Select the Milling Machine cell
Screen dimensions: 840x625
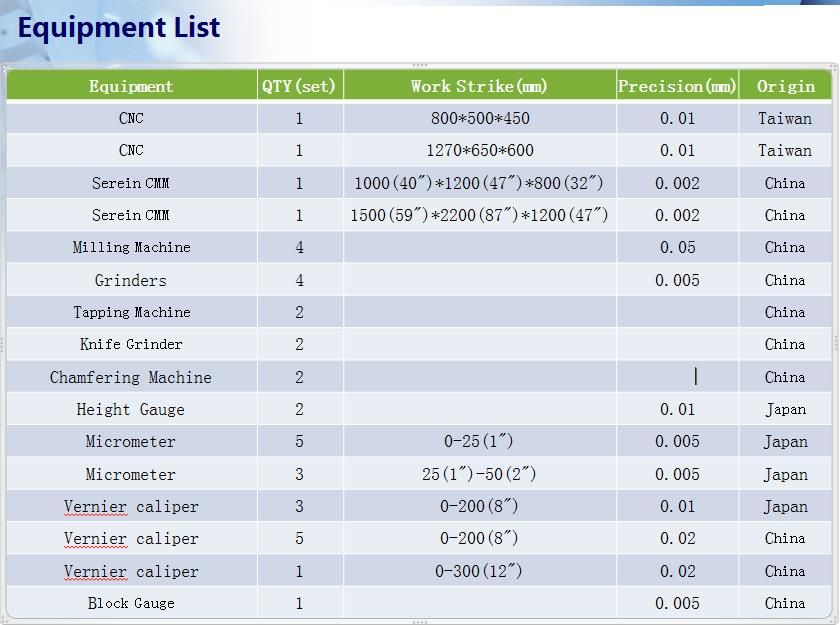coord(132,247)
